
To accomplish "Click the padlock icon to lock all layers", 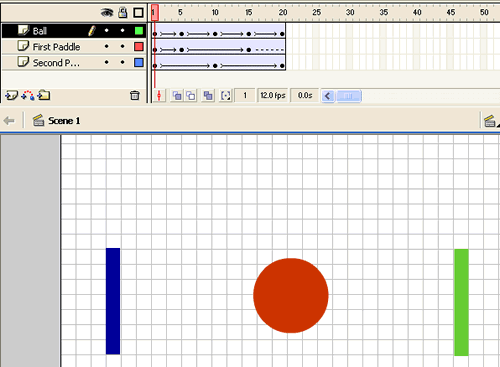I will pyautogui.click(x=123, y=13).
